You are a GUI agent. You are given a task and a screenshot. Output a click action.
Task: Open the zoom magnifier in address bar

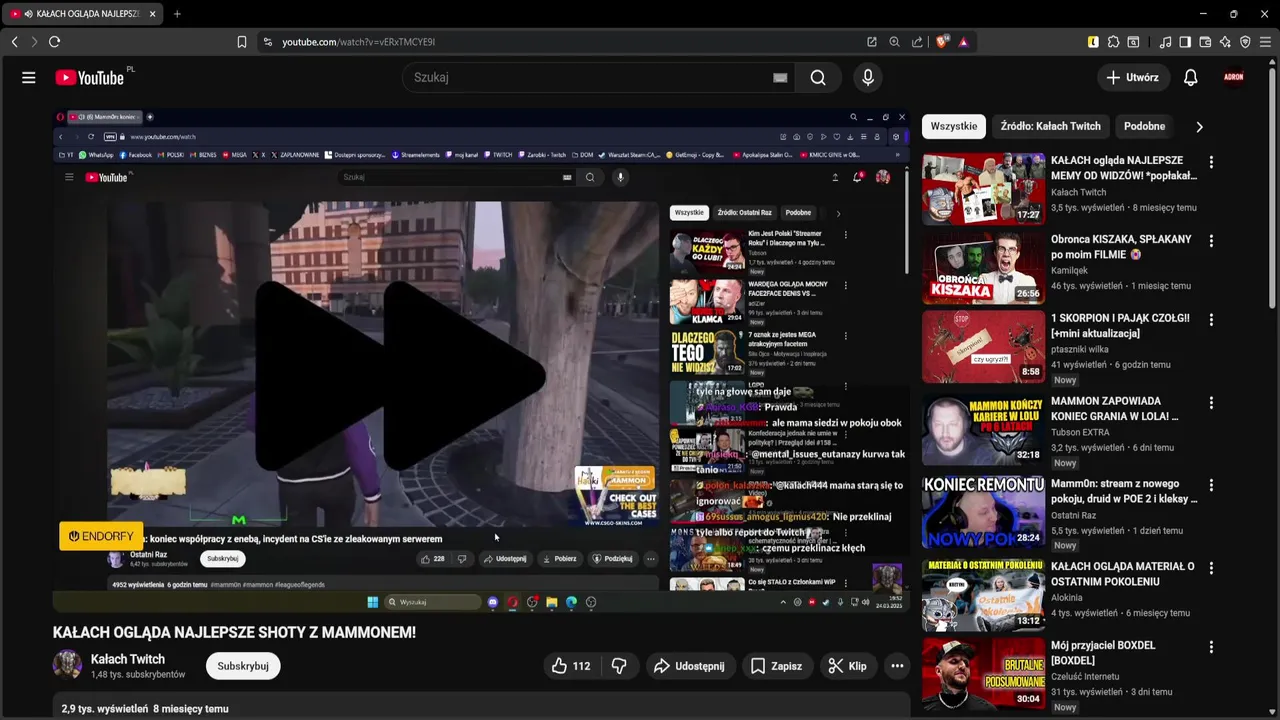click(x=894, y=42)
